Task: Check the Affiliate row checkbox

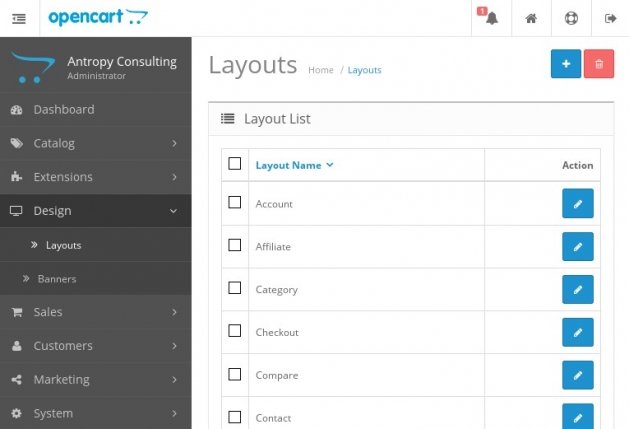Action: 235,245
